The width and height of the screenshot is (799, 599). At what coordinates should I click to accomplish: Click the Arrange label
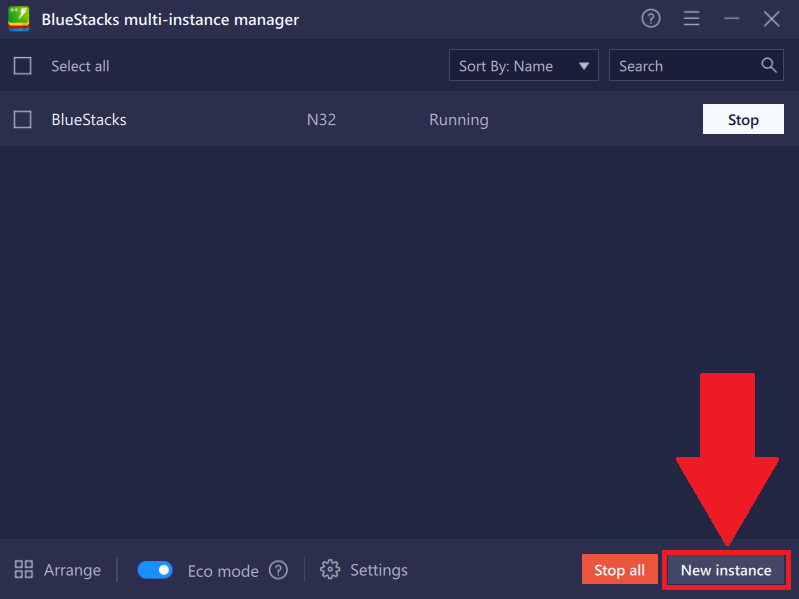72,570
